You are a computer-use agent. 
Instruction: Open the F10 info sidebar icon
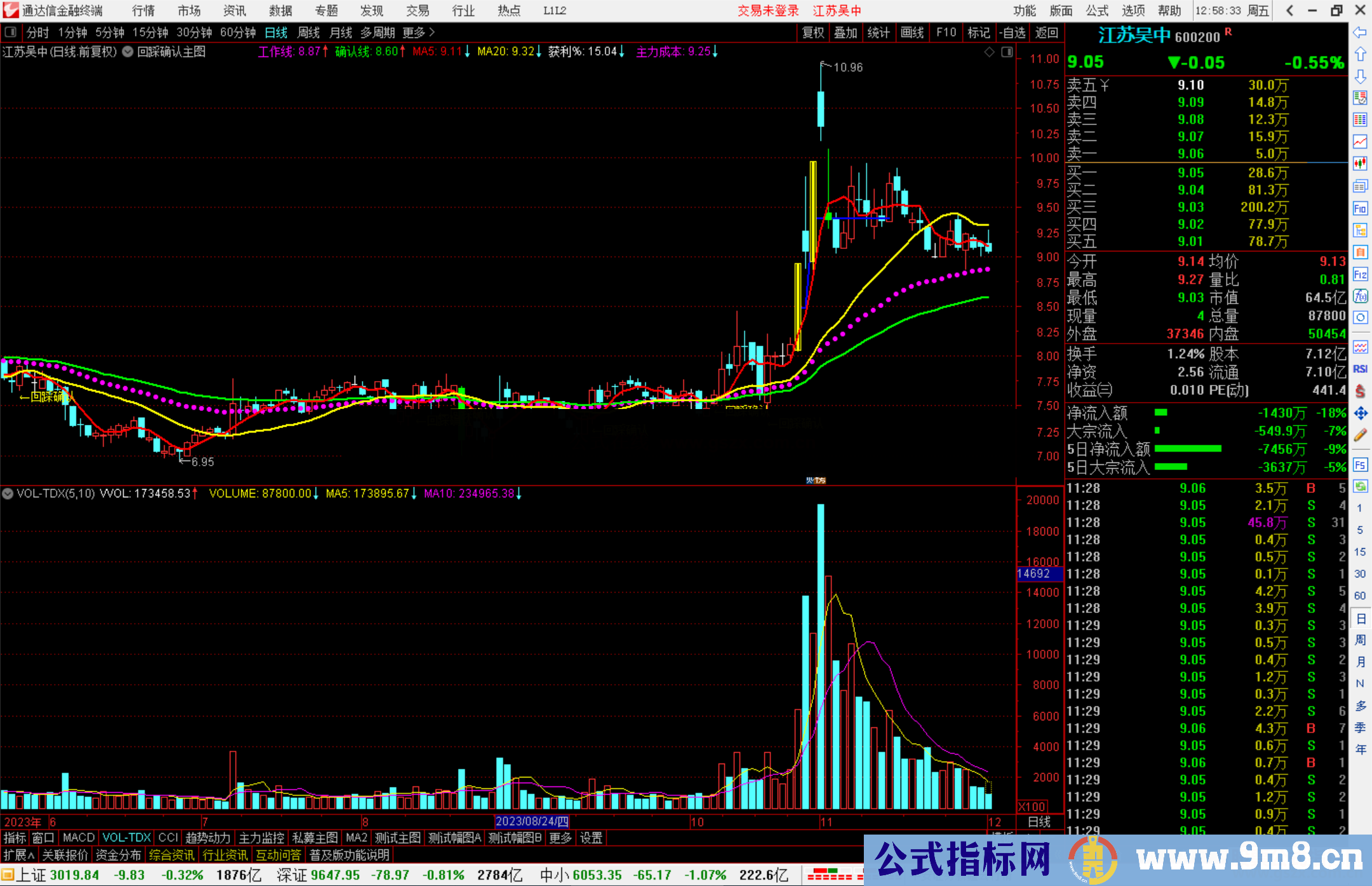click(1360, 208)
